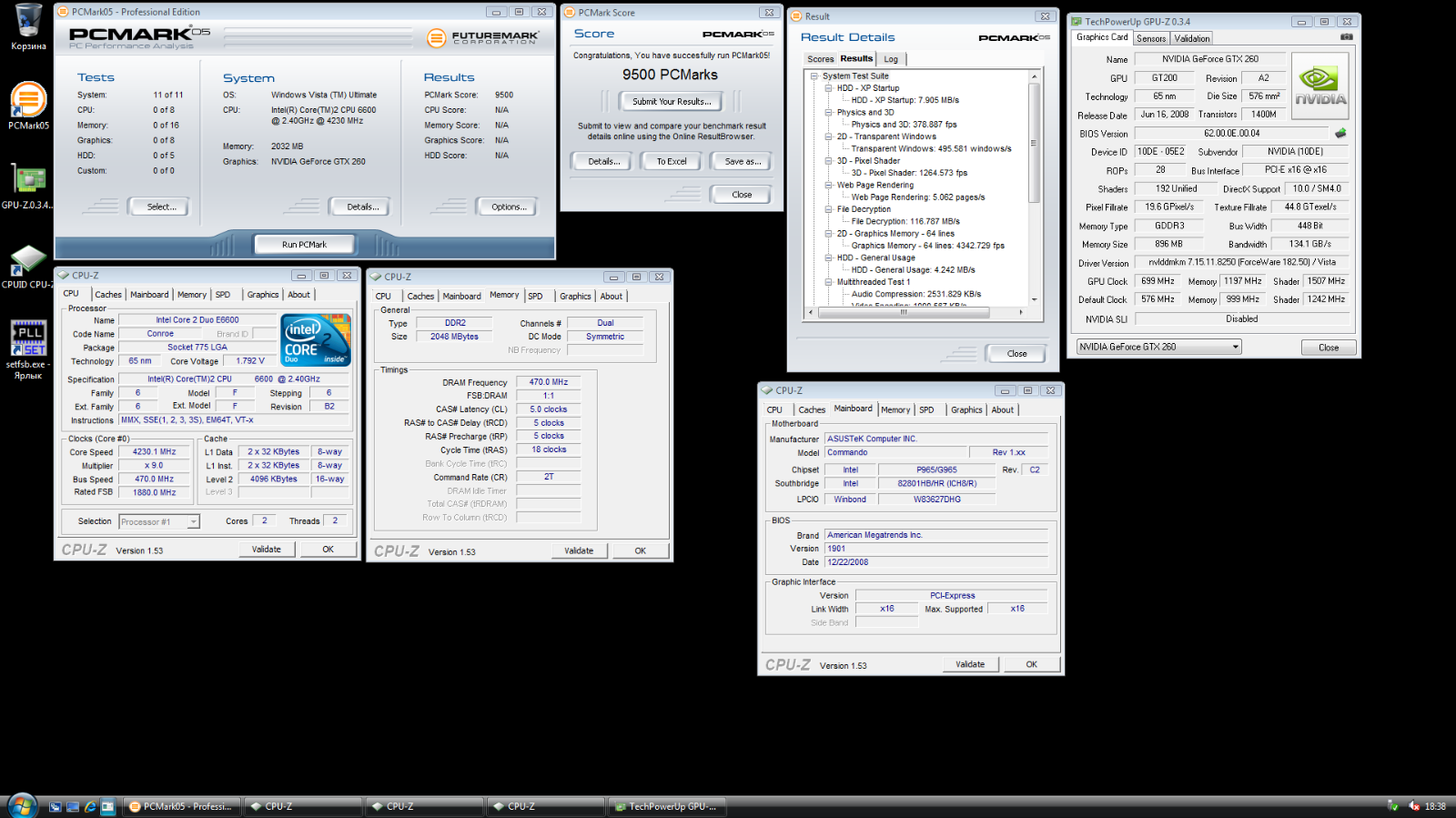Collapse the File Decryption node
This screenshot has width=1456, height=818.
point(829,209)
